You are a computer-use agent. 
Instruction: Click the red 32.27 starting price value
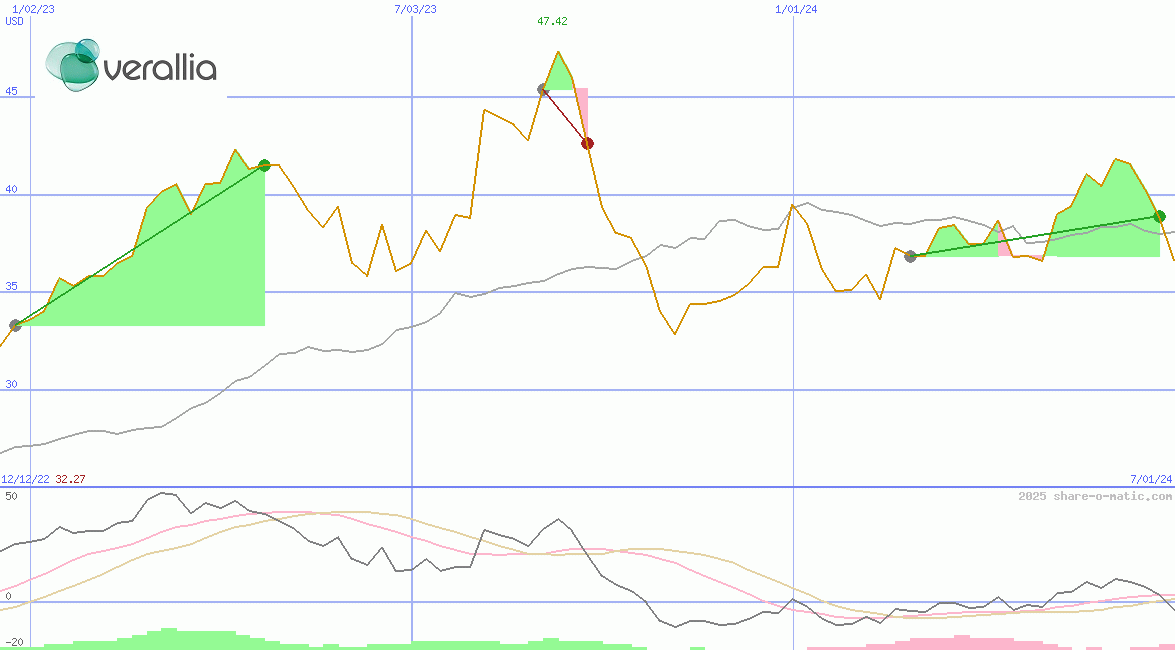[70, 479]
